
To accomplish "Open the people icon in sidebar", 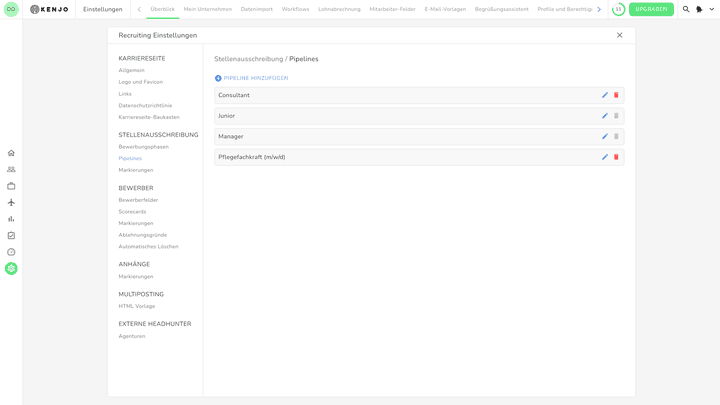I will click(11, 169).
